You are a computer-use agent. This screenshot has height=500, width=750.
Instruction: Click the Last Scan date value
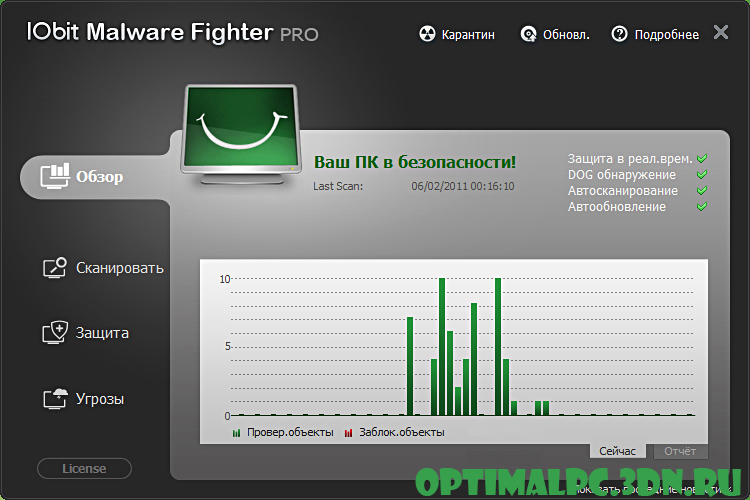click(463, 186)
